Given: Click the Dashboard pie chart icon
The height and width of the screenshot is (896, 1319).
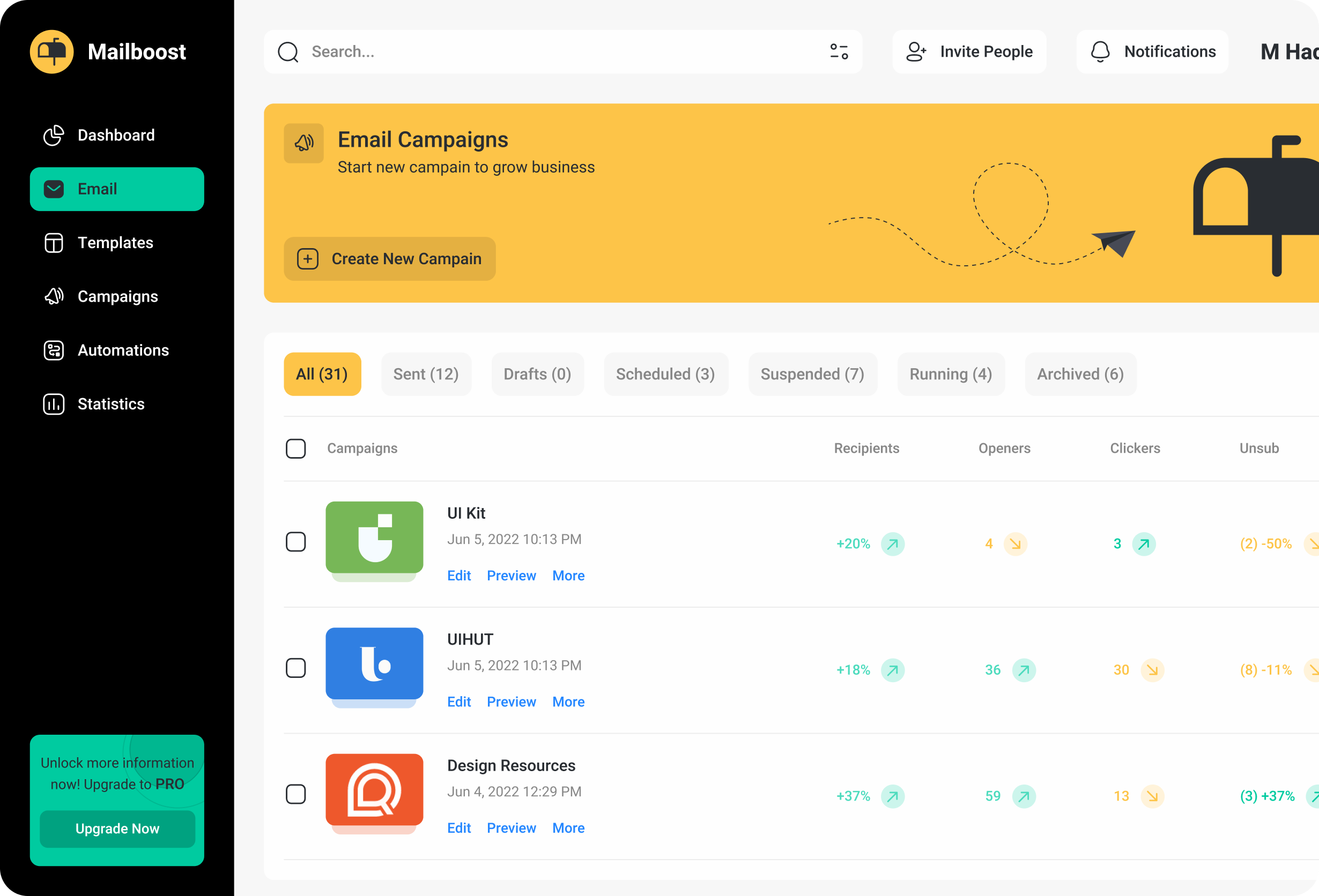Looking at the screenshot, I should 54,135.
